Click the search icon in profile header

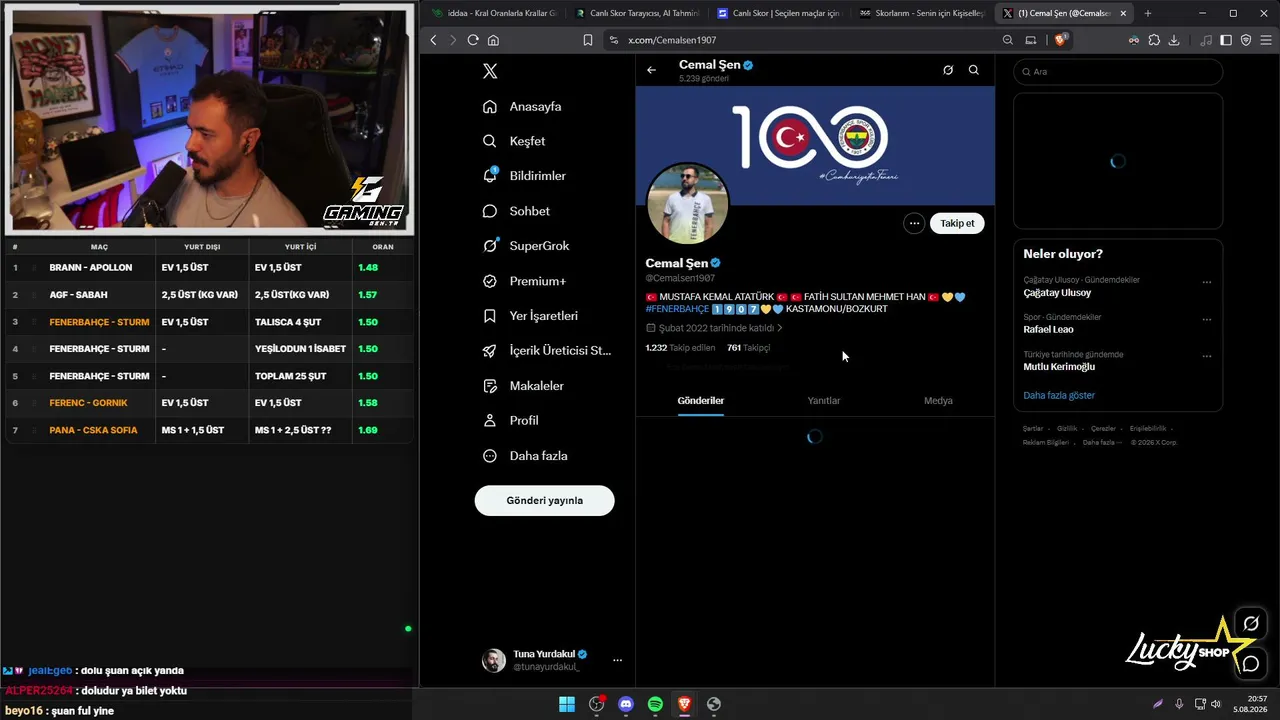974,70
